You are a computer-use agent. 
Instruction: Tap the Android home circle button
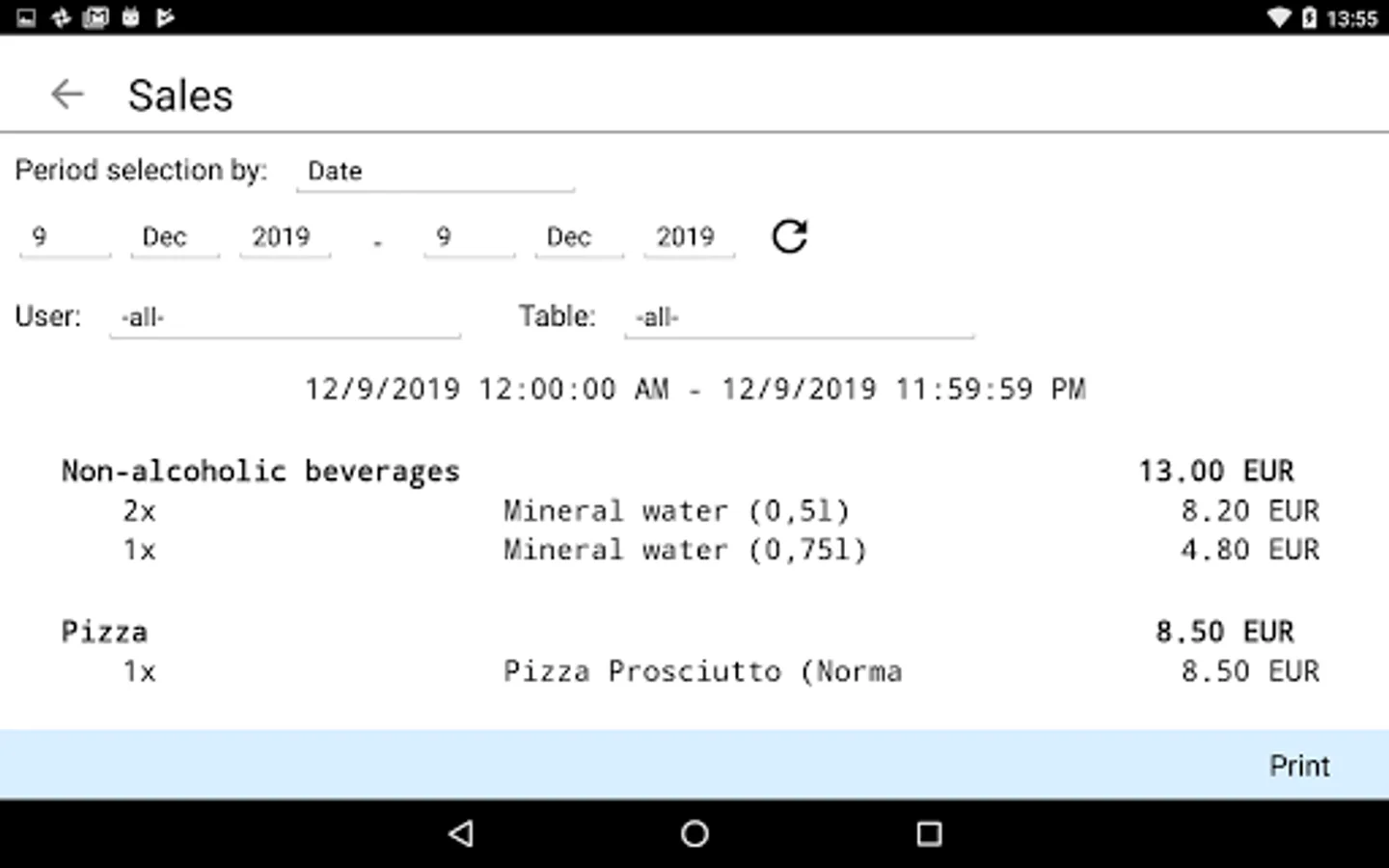click(x=694, y=833)
